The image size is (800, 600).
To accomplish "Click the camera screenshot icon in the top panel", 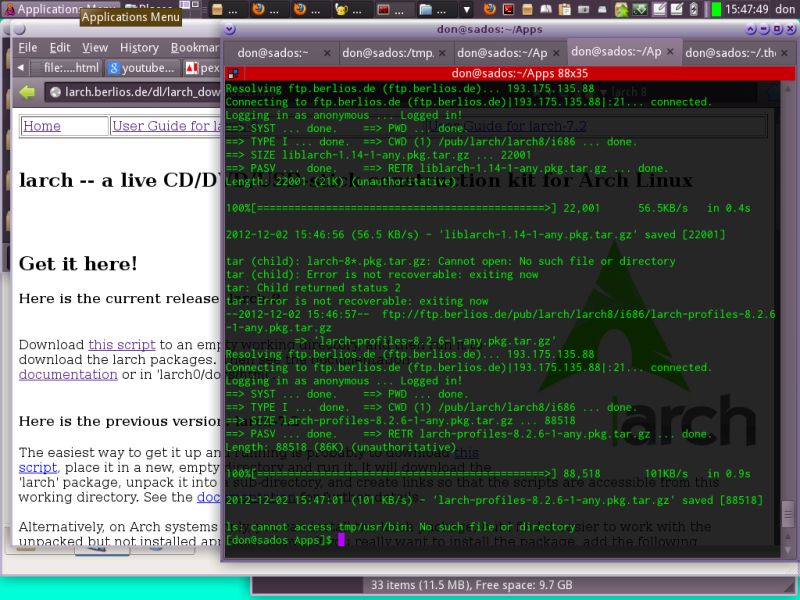I will pos(582,8).
